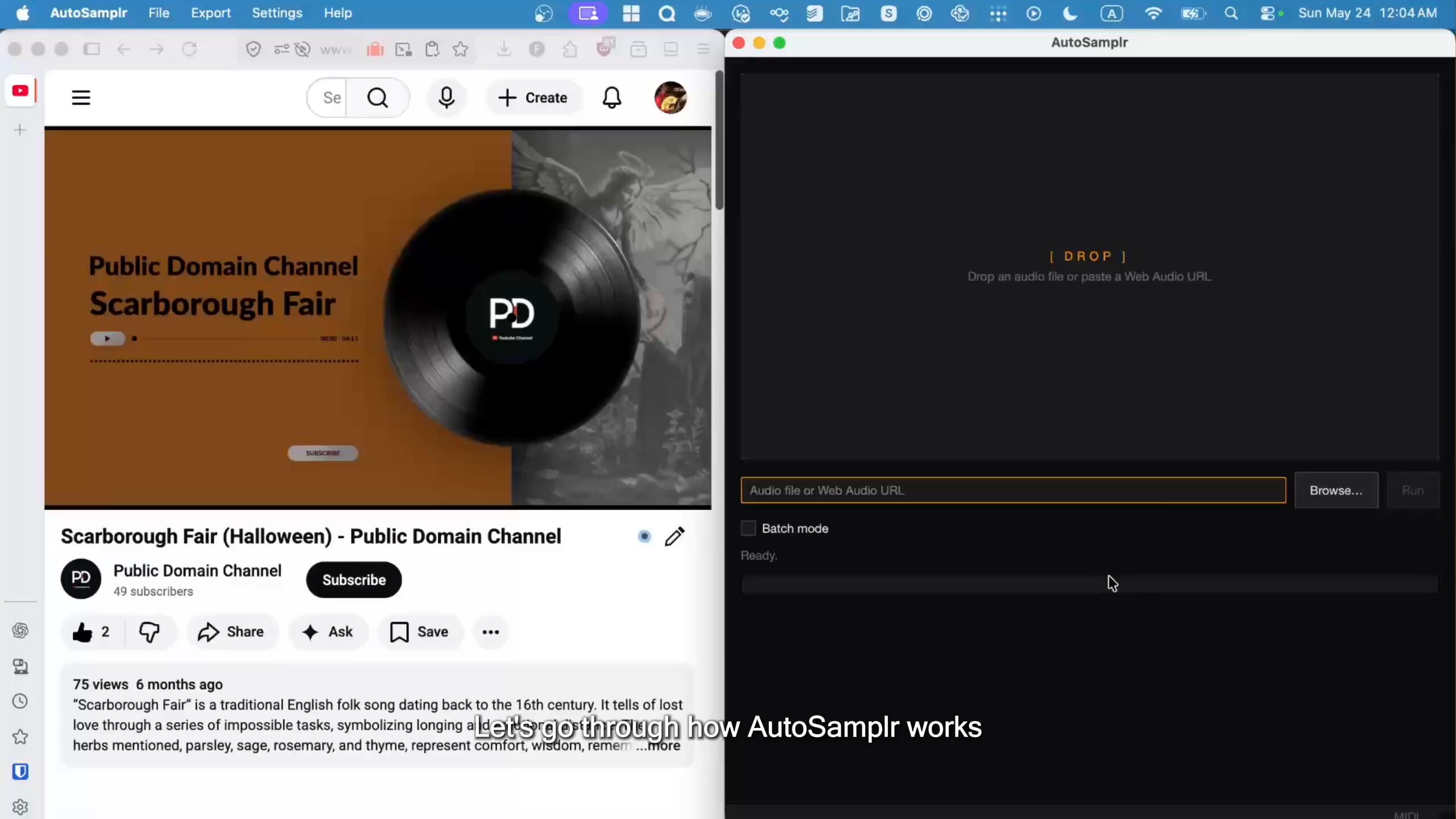This screenshot has width=1456, height=819.
Task: Open the YouTube hamburger guide menu
Action: 81,98
